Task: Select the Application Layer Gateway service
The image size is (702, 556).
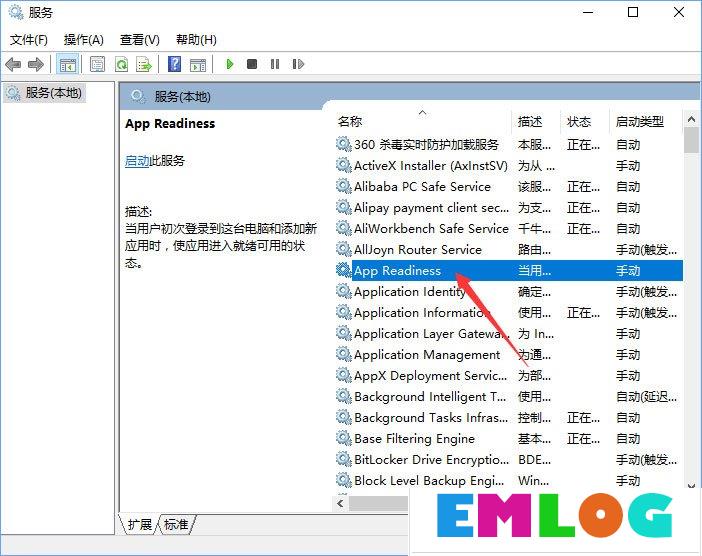Action: tap(509, 334)
